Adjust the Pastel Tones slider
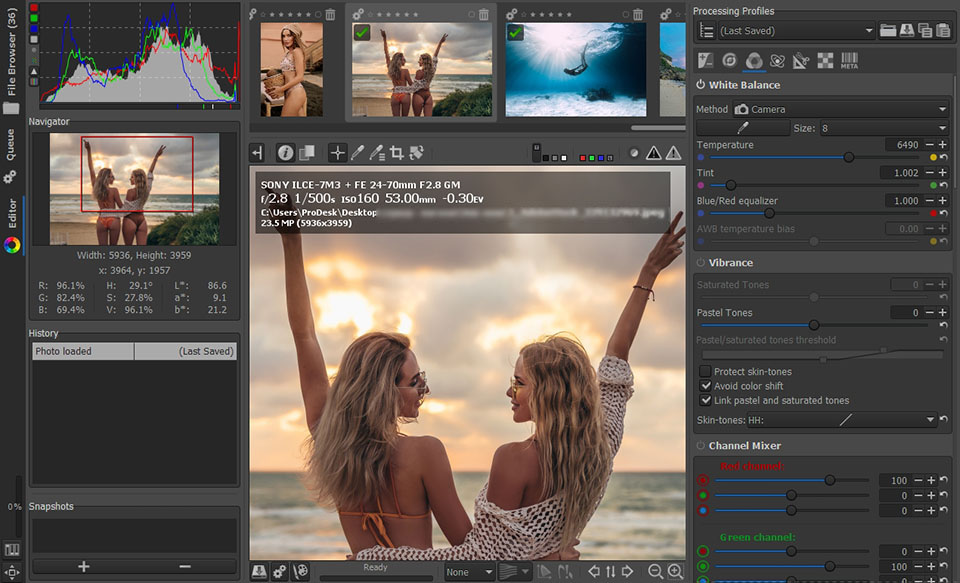Image resolution: width=960 pixels, height=583 pixels. click(814, 325)
